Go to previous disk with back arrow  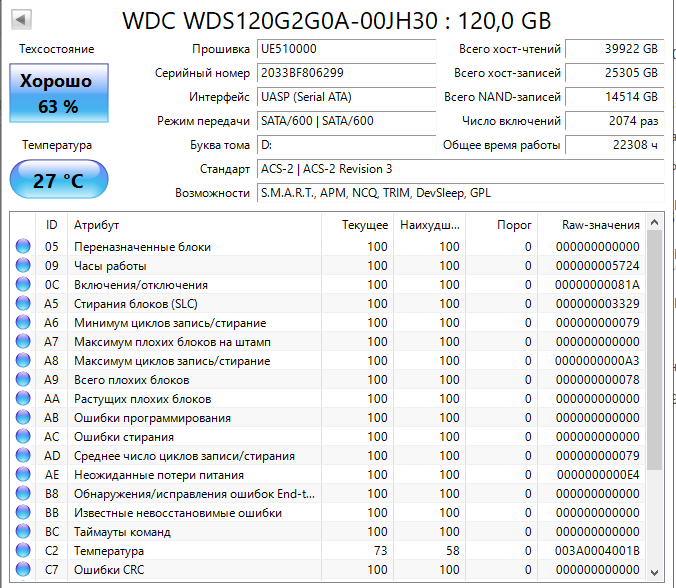tap(21, 19)
